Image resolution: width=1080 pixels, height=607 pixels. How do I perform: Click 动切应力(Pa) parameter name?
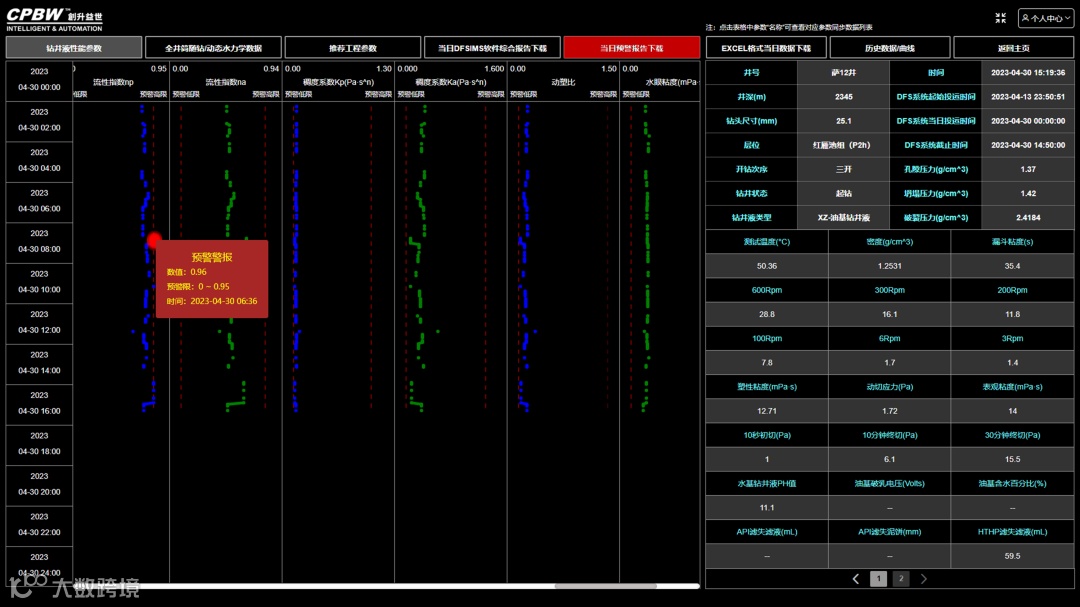coord(890,387)
